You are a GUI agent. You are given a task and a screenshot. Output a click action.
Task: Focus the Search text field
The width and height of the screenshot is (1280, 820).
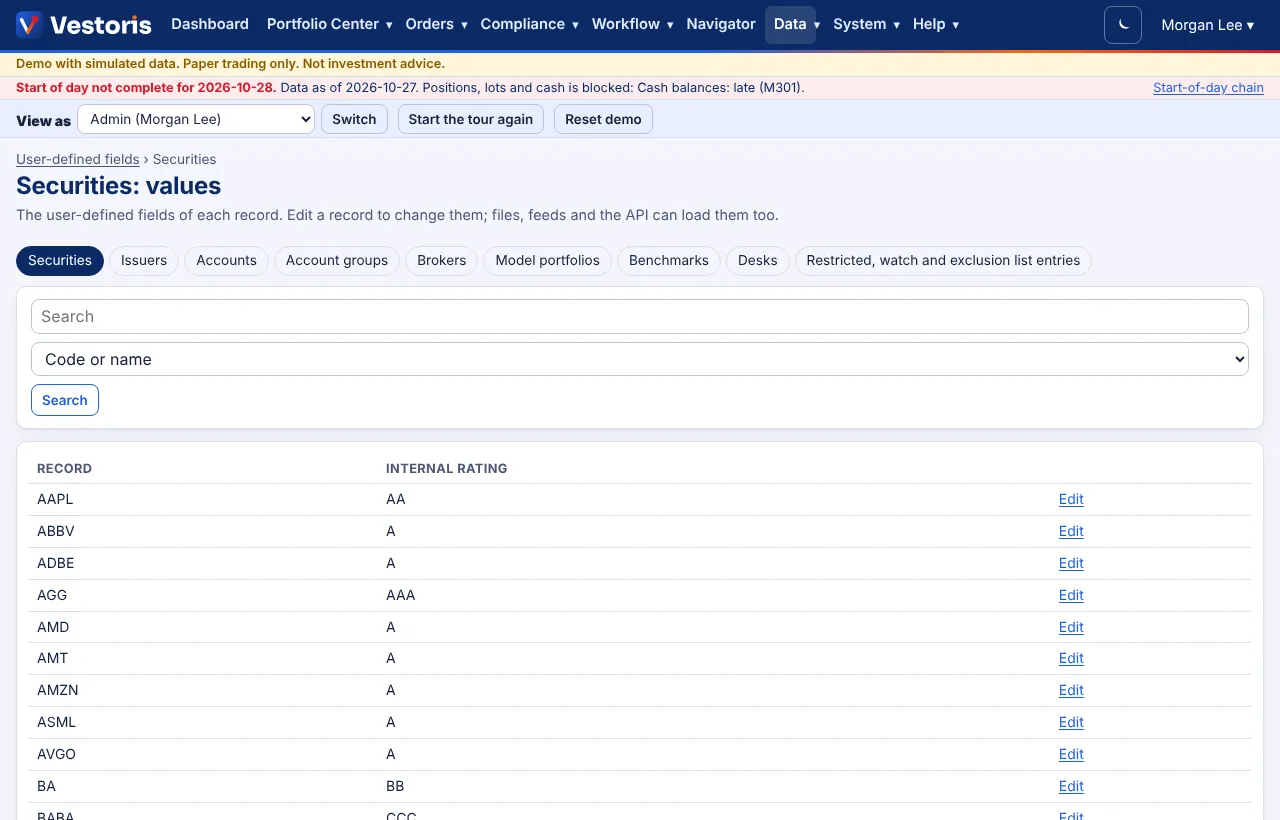[640, 316]
